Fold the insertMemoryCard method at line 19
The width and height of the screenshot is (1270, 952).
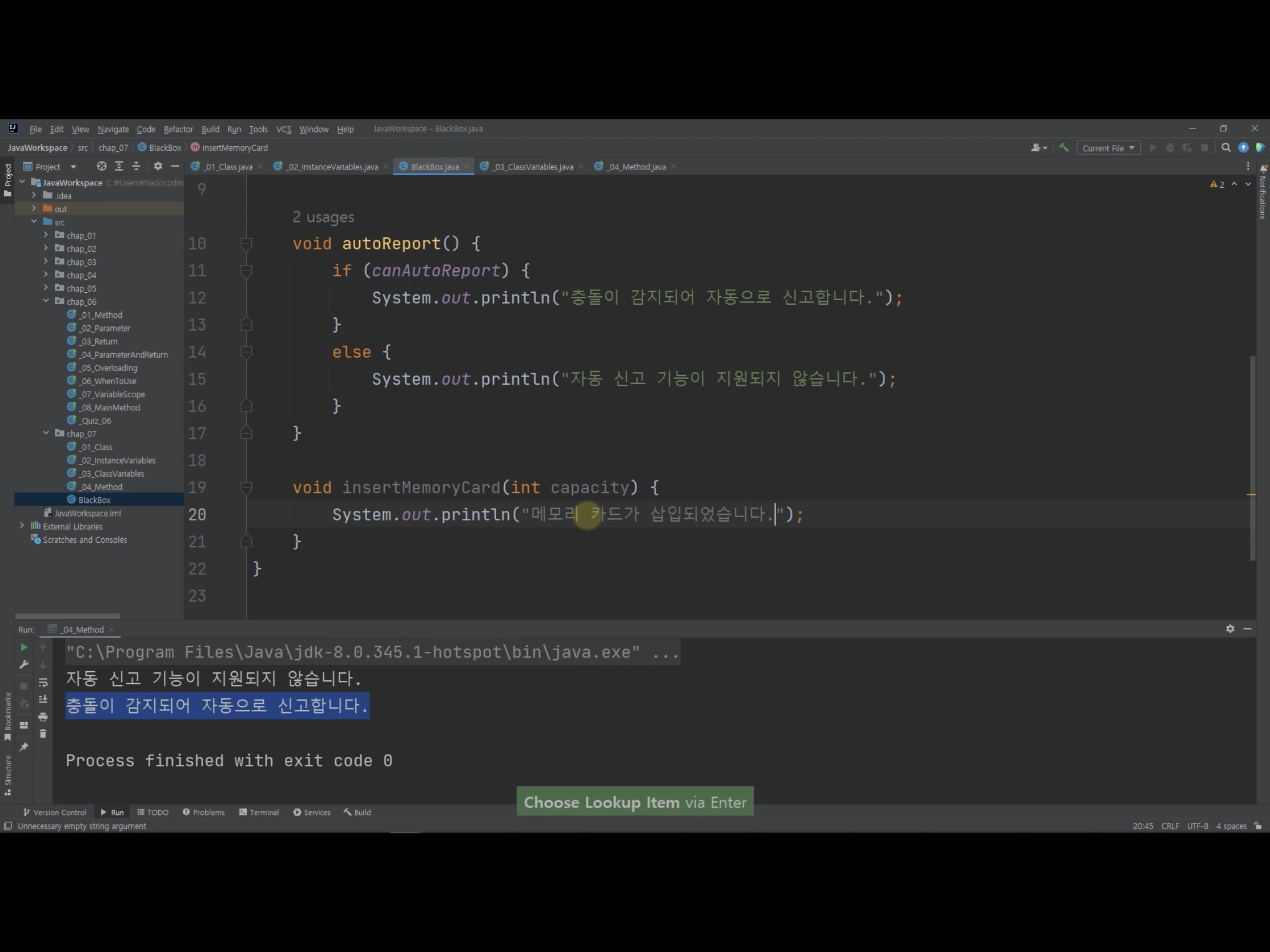246,488
